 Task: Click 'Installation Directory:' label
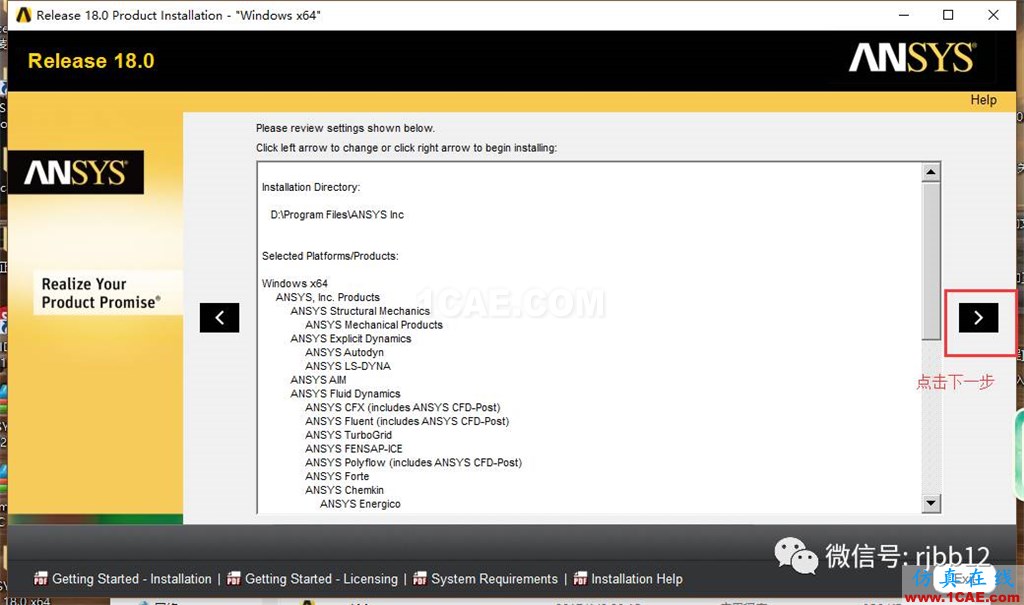(x=311, y=187)
